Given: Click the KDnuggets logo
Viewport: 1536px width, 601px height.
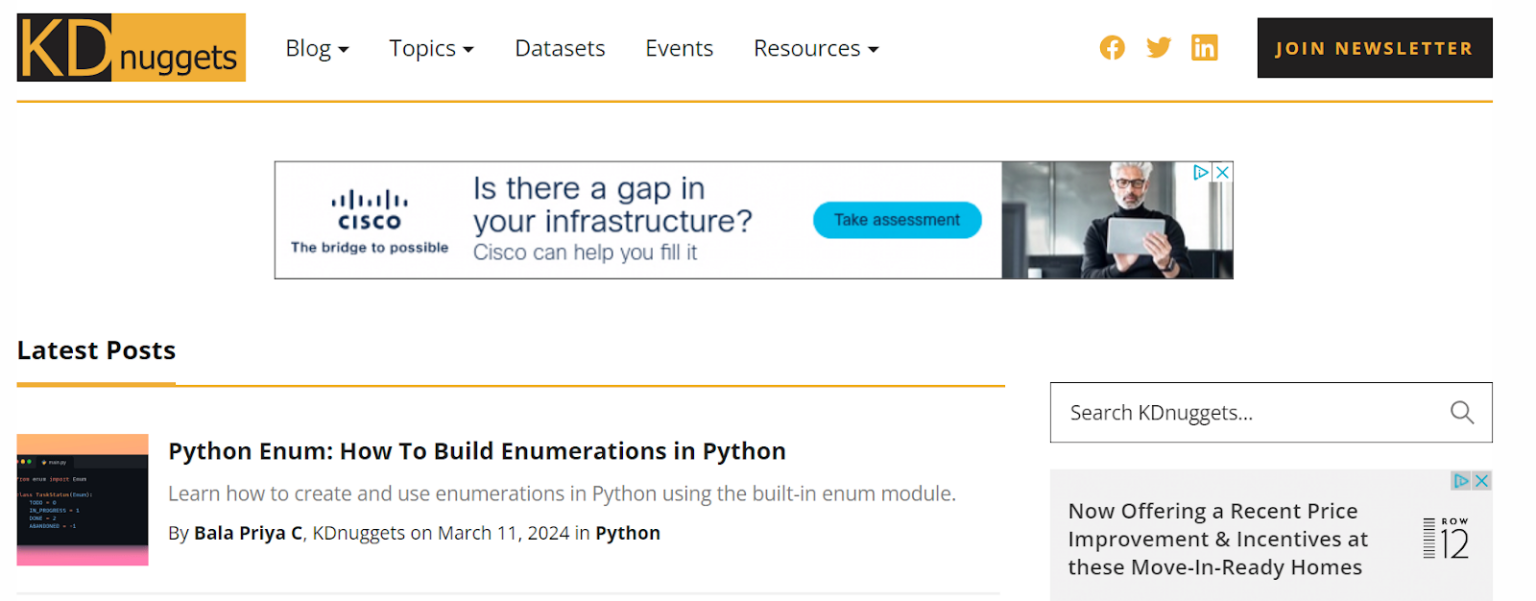Looking at the screenshot, I should coord(130,47).
